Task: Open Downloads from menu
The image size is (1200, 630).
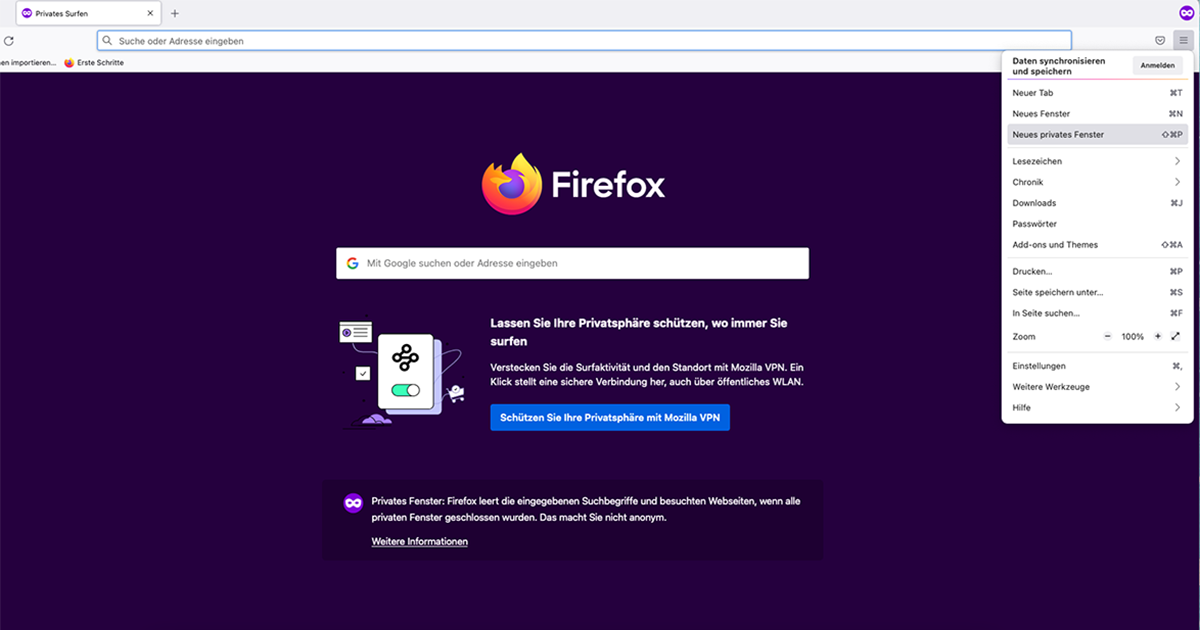Action: (x=1098, y=203)
